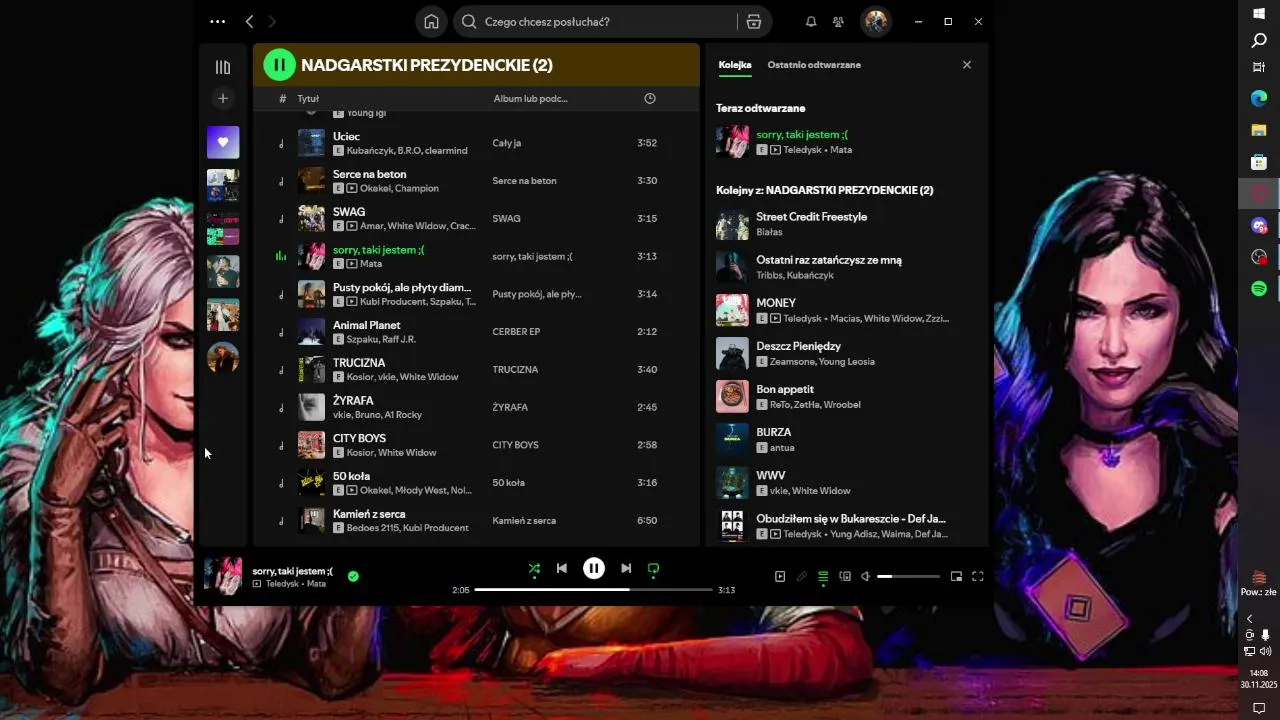Screen dimensions: 1280x720
Task: Select track 'Kamień z serca' title
Action: (x=369, y=514)
